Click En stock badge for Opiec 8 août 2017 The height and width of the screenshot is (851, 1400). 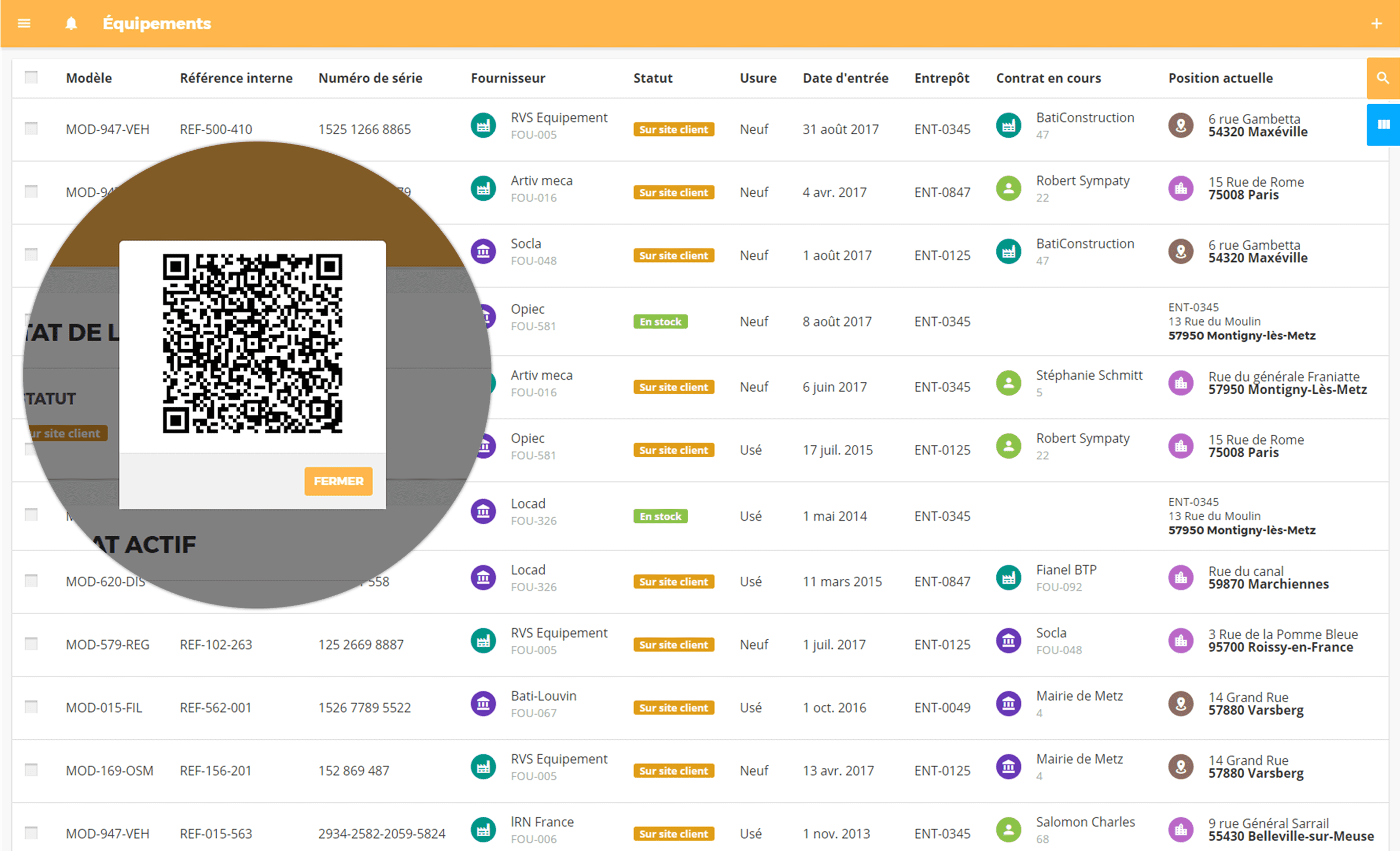pyautogui.click(x=661, y=322)
